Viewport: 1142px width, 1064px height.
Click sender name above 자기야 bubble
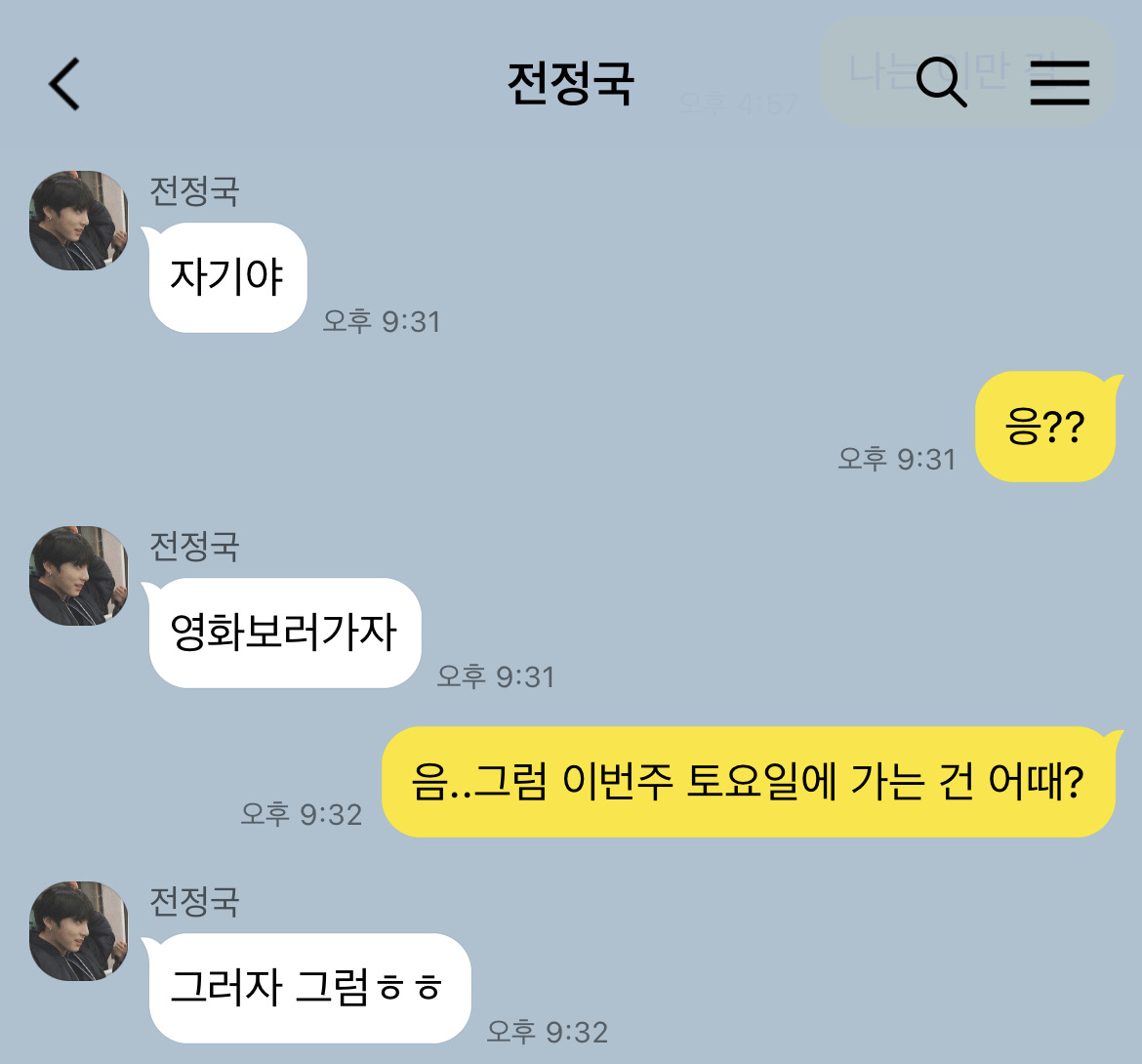click(x=194, y=190)
